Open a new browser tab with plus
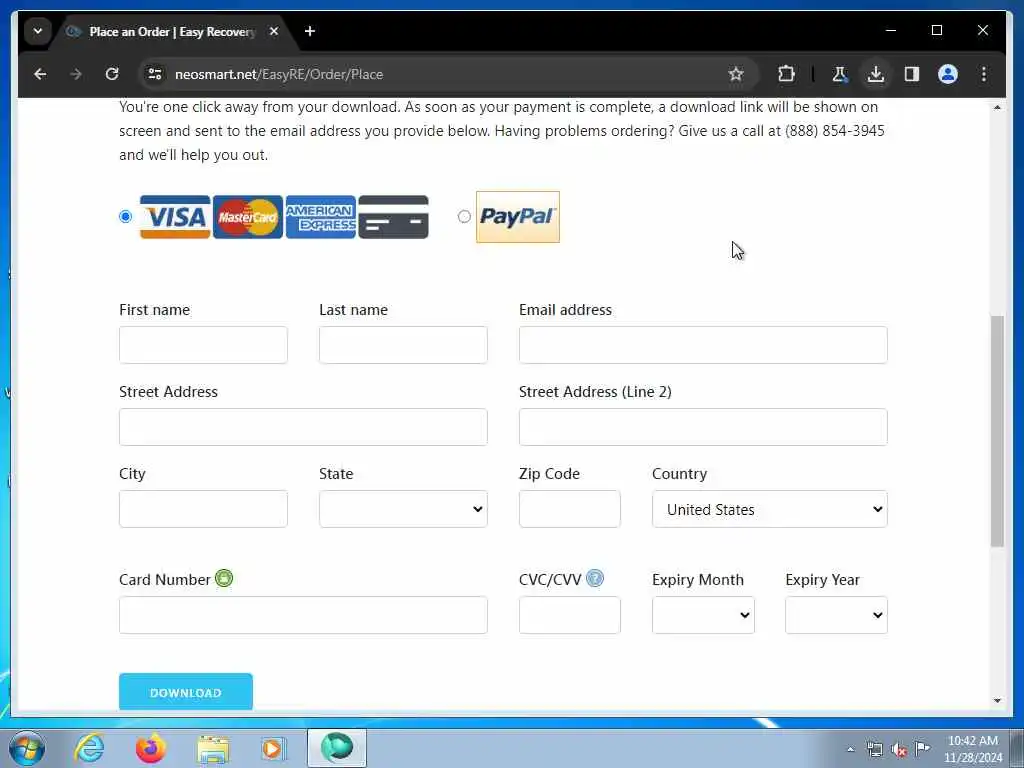This screenshot has width=1024, height=768. pyautogui.click(x=310, y=31)
